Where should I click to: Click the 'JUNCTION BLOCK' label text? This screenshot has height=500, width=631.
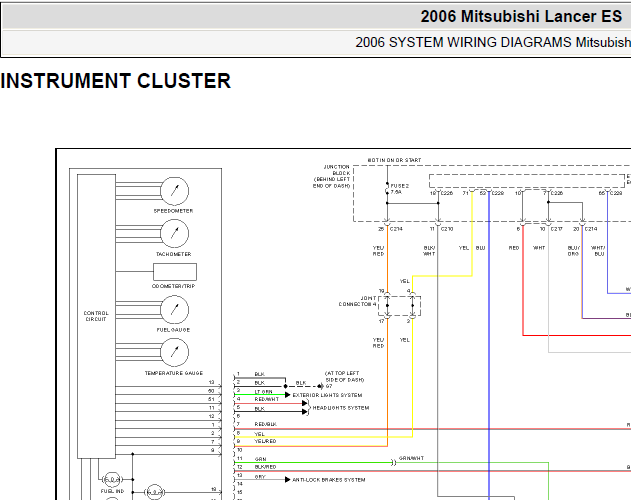(337, 170)
